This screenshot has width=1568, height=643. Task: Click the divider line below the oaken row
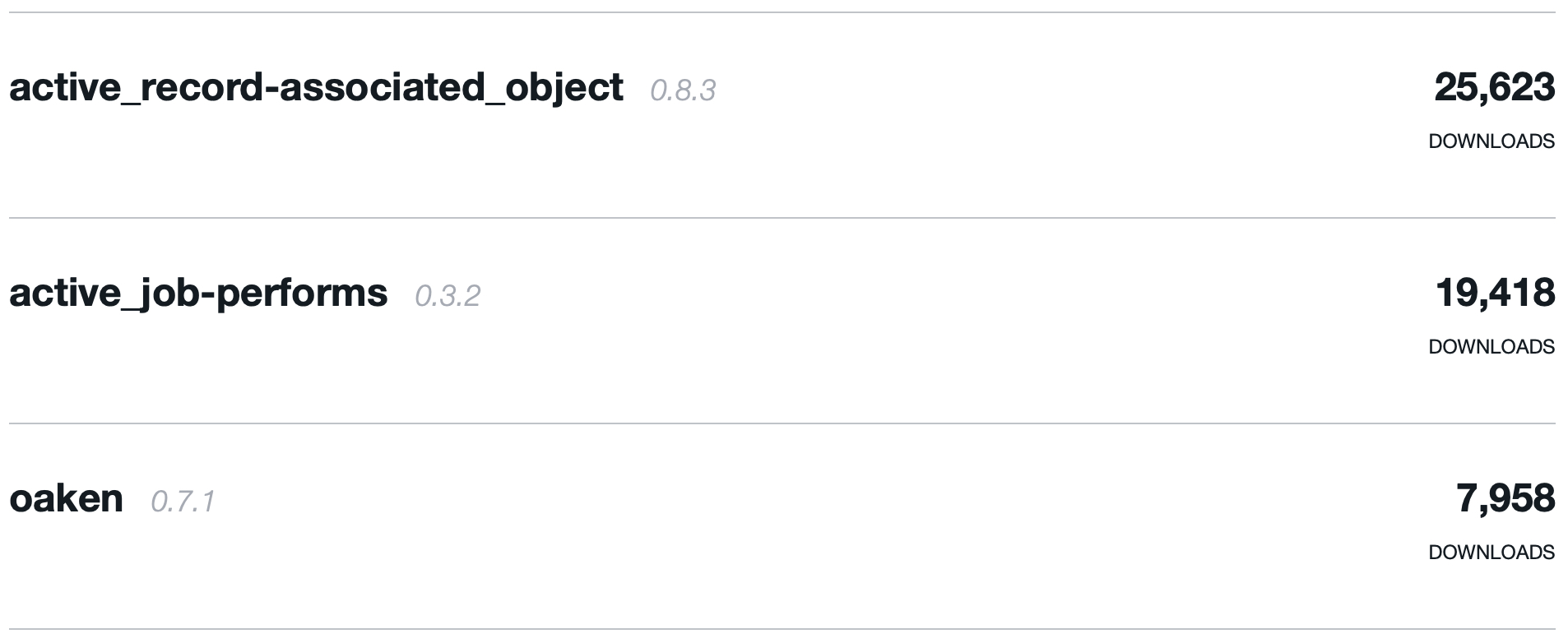click(x=782, y=629)
